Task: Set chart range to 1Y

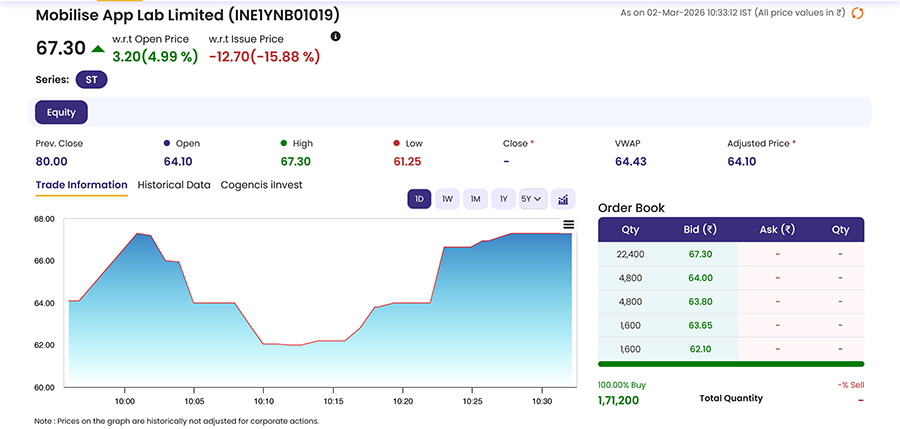Action: (503, 199)
